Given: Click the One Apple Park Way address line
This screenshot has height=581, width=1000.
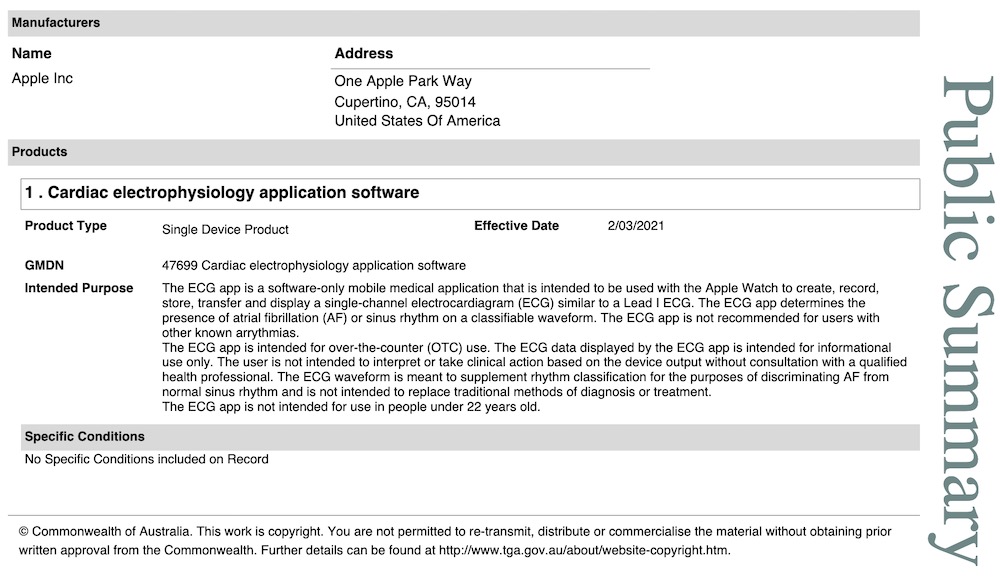Looking at the screenshot, I should point(403,81).
